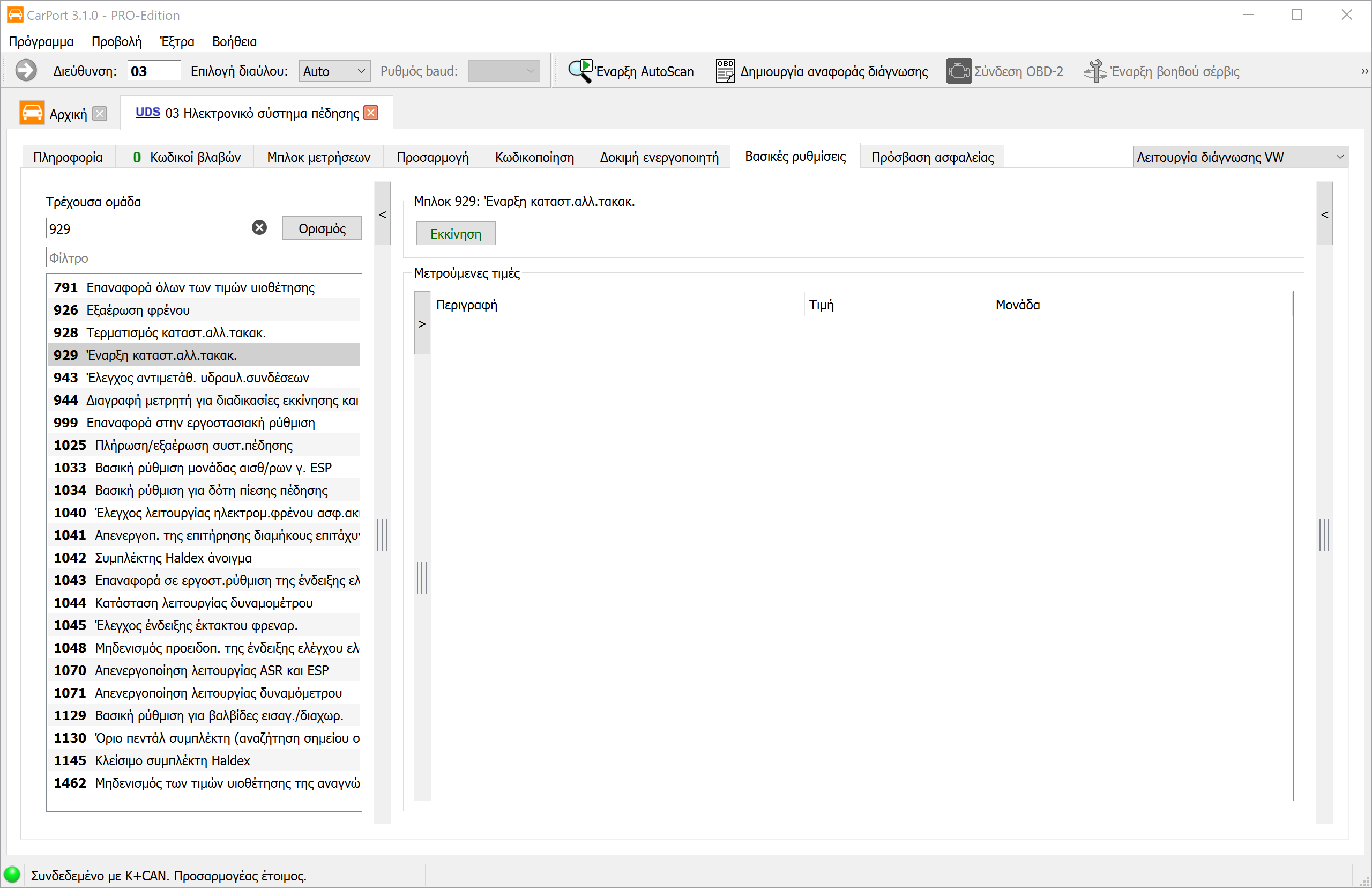This screenshot has height=888, width=1372.
Task: Show hidden toolbar items via overflow chevron
Action: click(1364, 71)
